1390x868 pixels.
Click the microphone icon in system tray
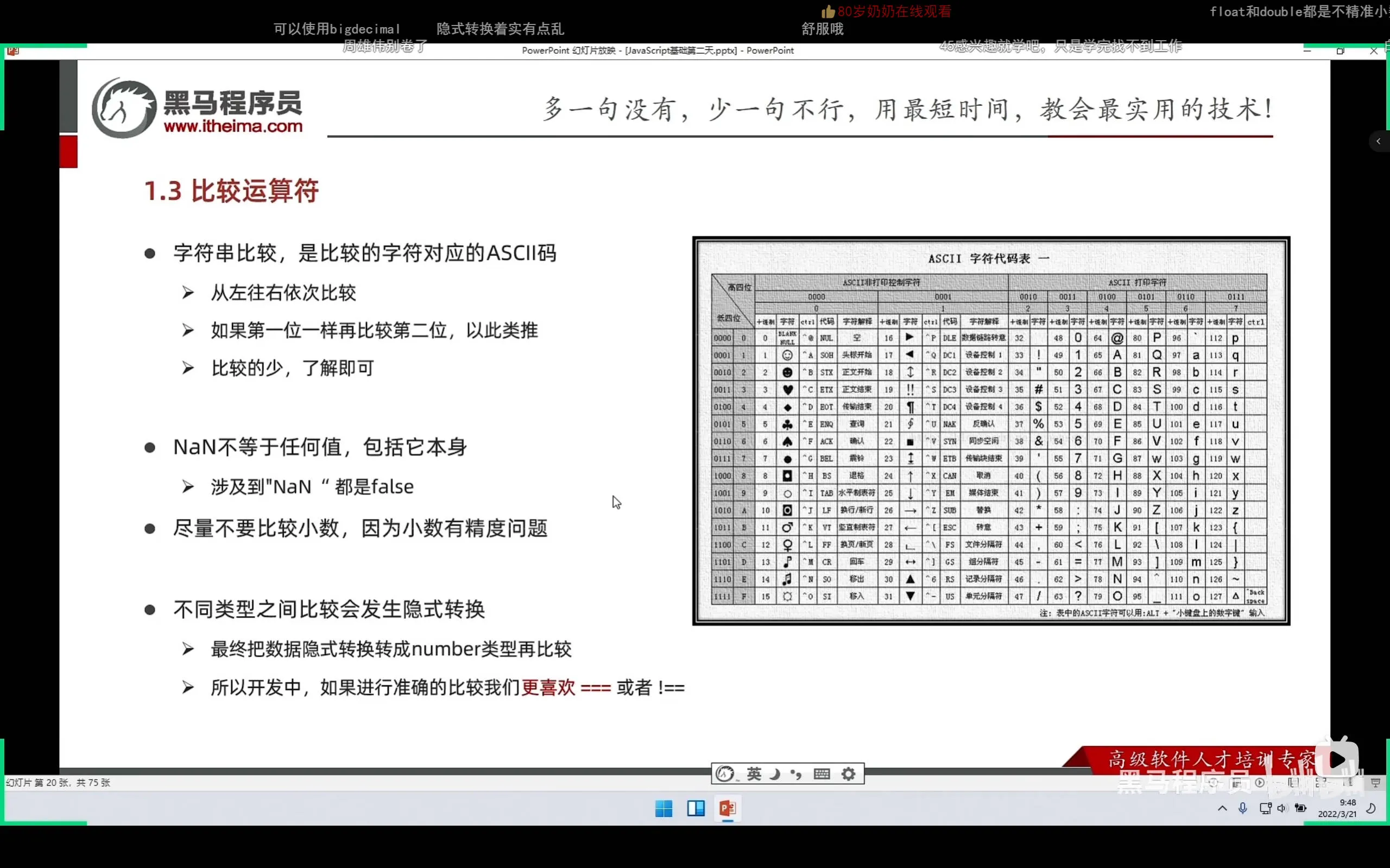pyautogui.click(x=1242, y=808)
